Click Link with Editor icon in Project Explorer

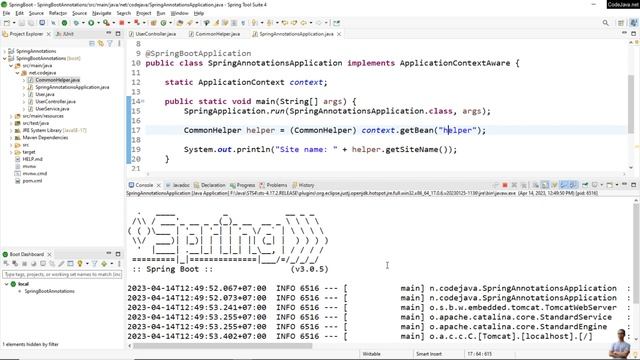point(101,43)
